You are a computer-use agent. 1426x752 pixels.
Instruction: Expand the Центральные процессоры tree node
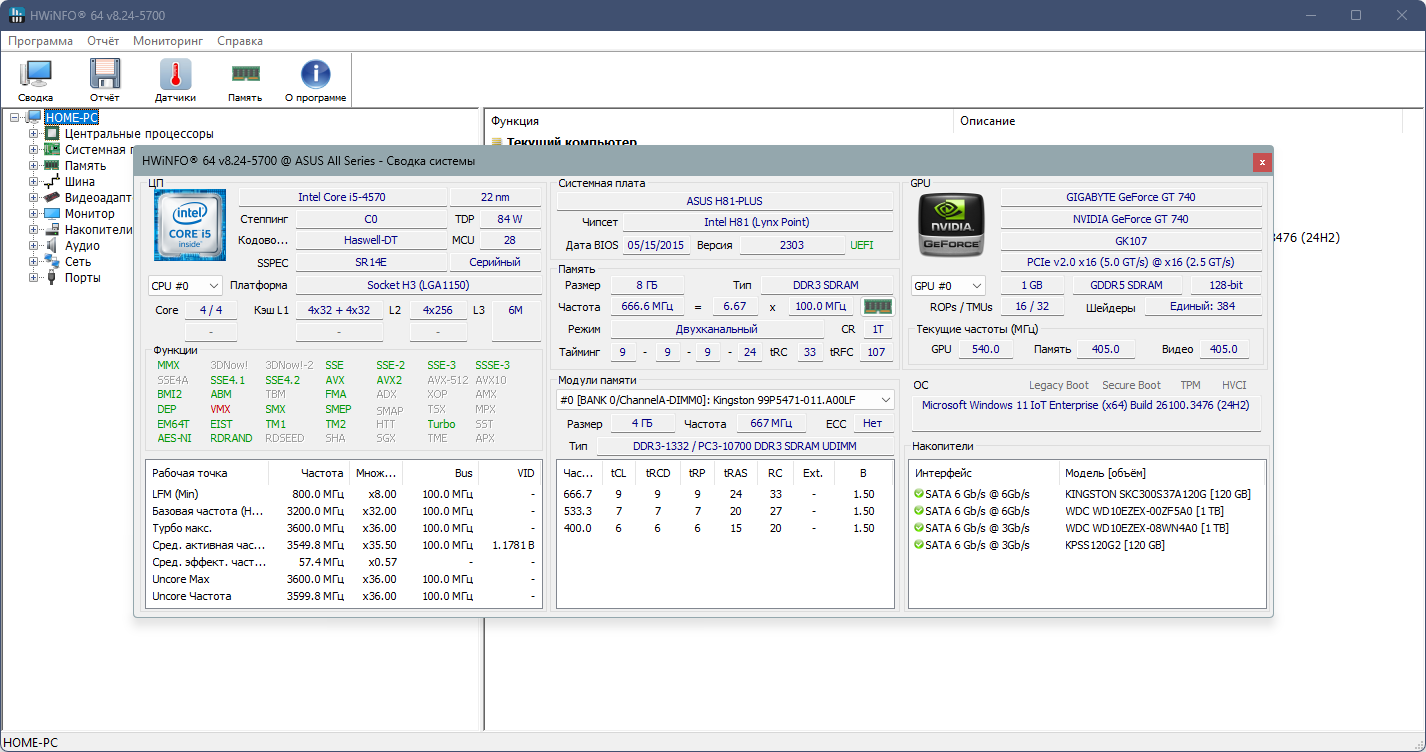tap(34, 134)
